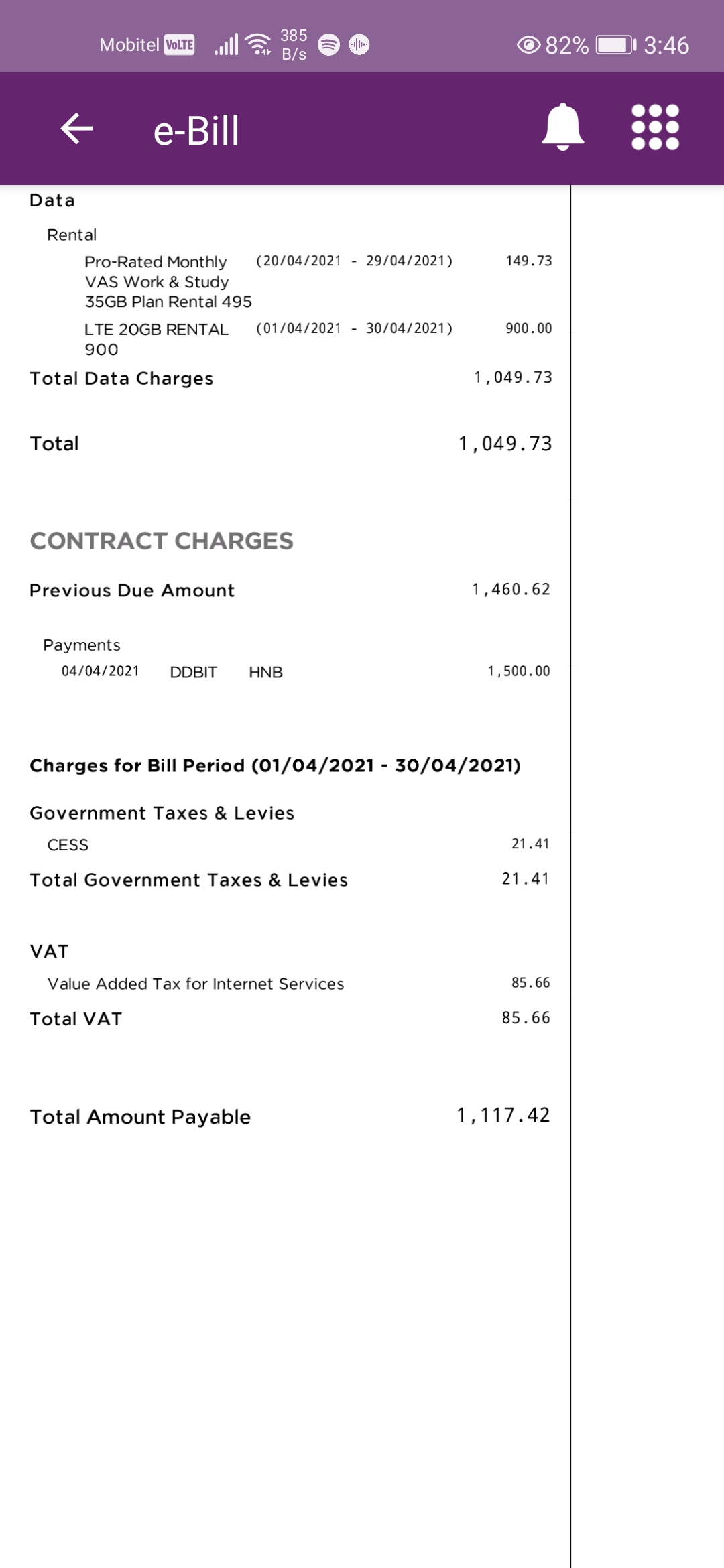This screenshot has width=724, height=1568.
Task: Tap the Pro-Rated Monthly VAS rental line
Action: (318, 281)
